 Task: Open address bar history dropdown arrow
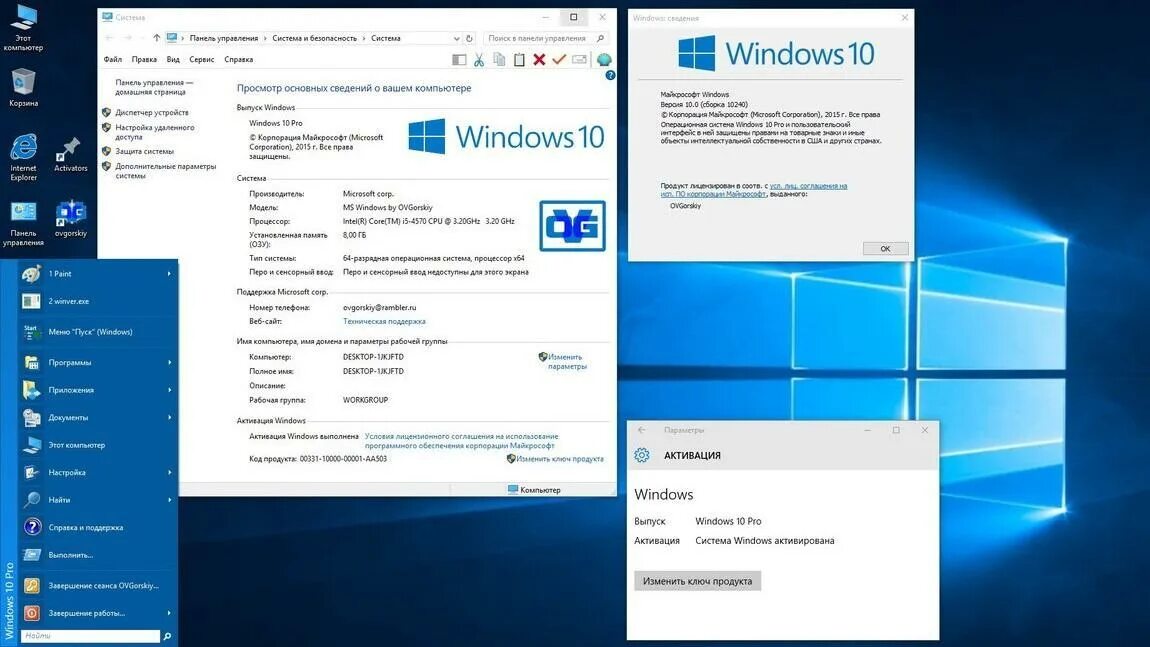point(456,38)
